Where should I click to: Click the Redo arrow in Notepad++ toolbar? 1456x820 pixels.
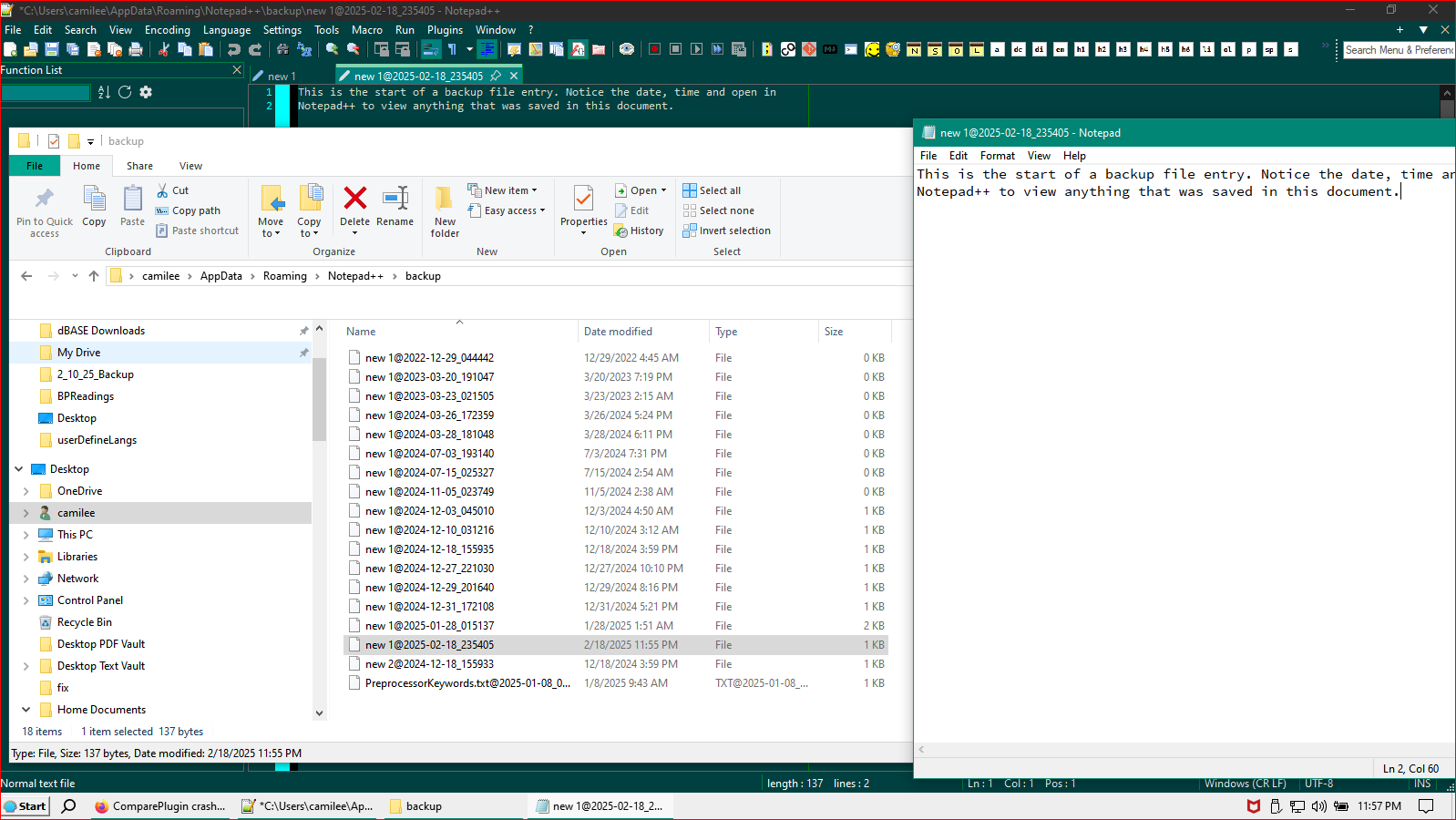pos(255,49)
